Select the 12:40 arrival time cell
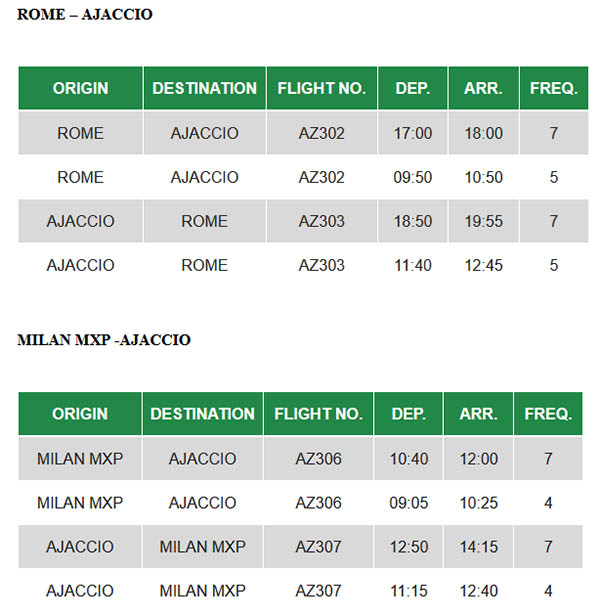The height and width of the screenshot is (616, 600). 478,591
